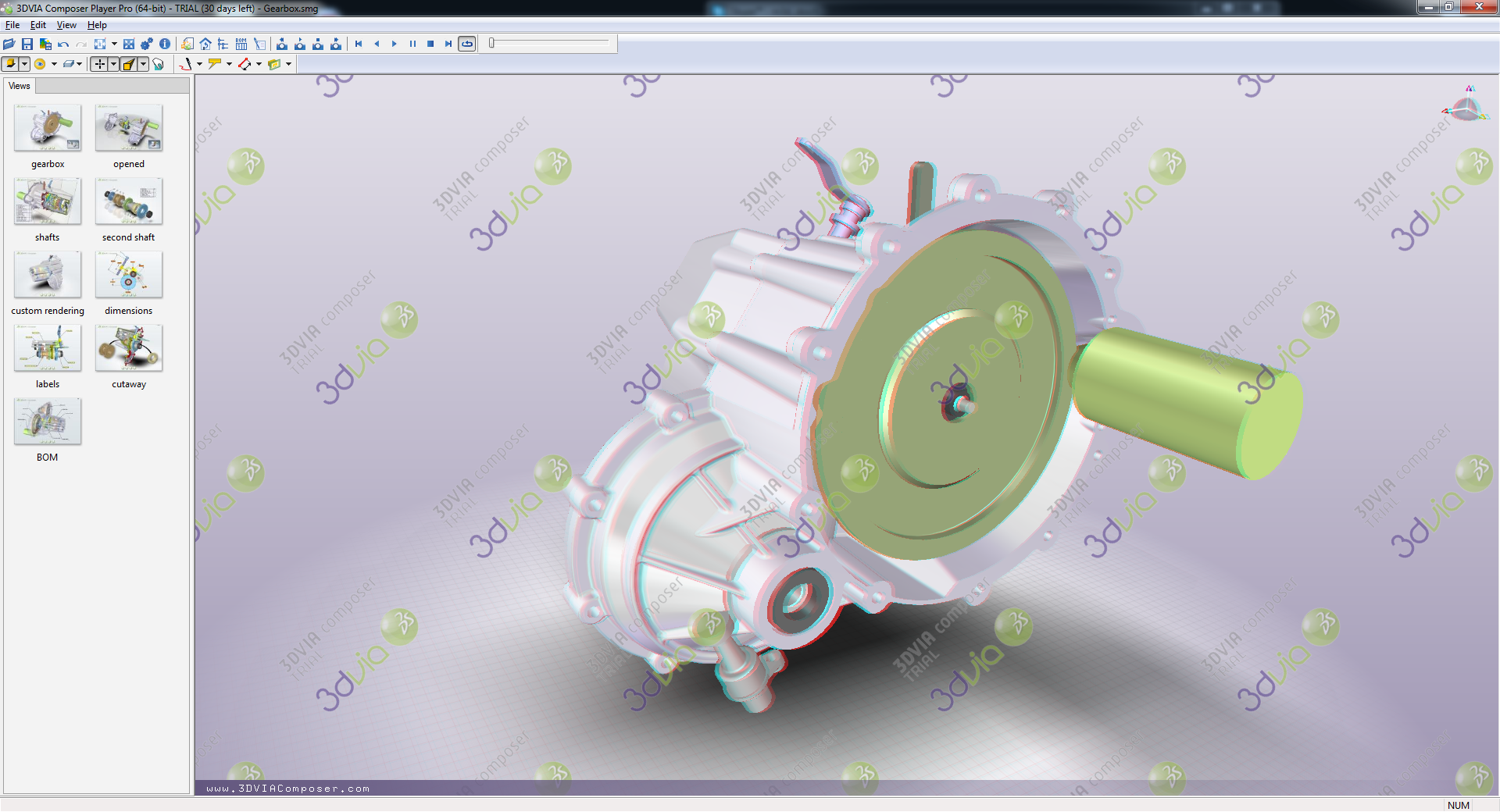Viewport: 1500px width, 812px height.
Task: Click the yellow eye visibility icon
Action: [x=40, y=65]
